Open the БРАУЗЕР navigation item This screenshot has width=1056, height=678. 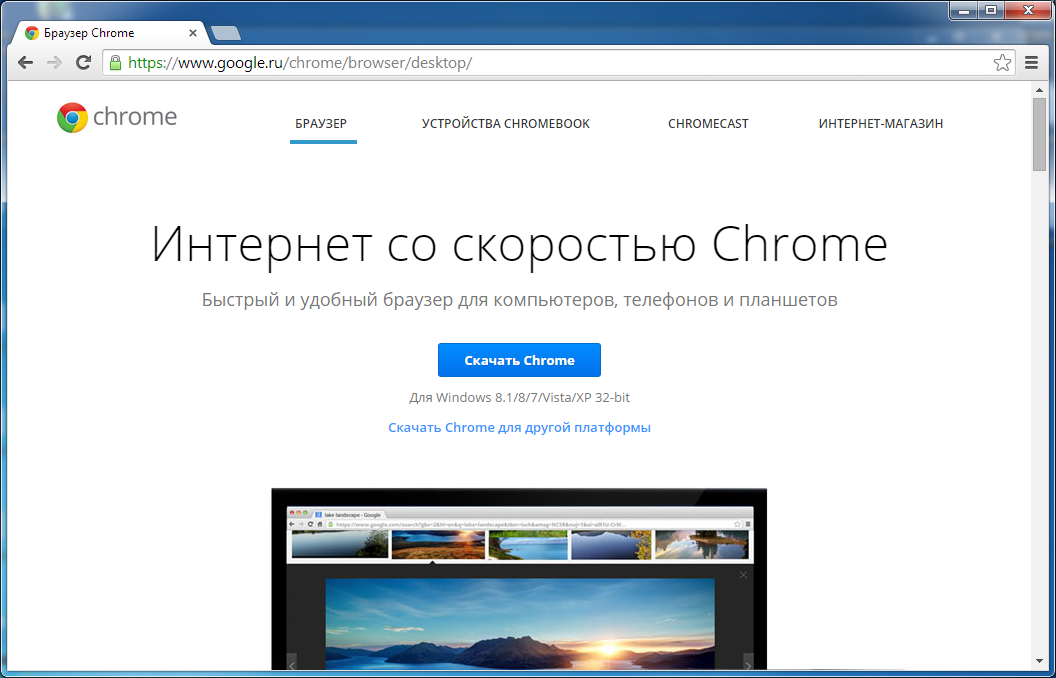coord(321,124)
